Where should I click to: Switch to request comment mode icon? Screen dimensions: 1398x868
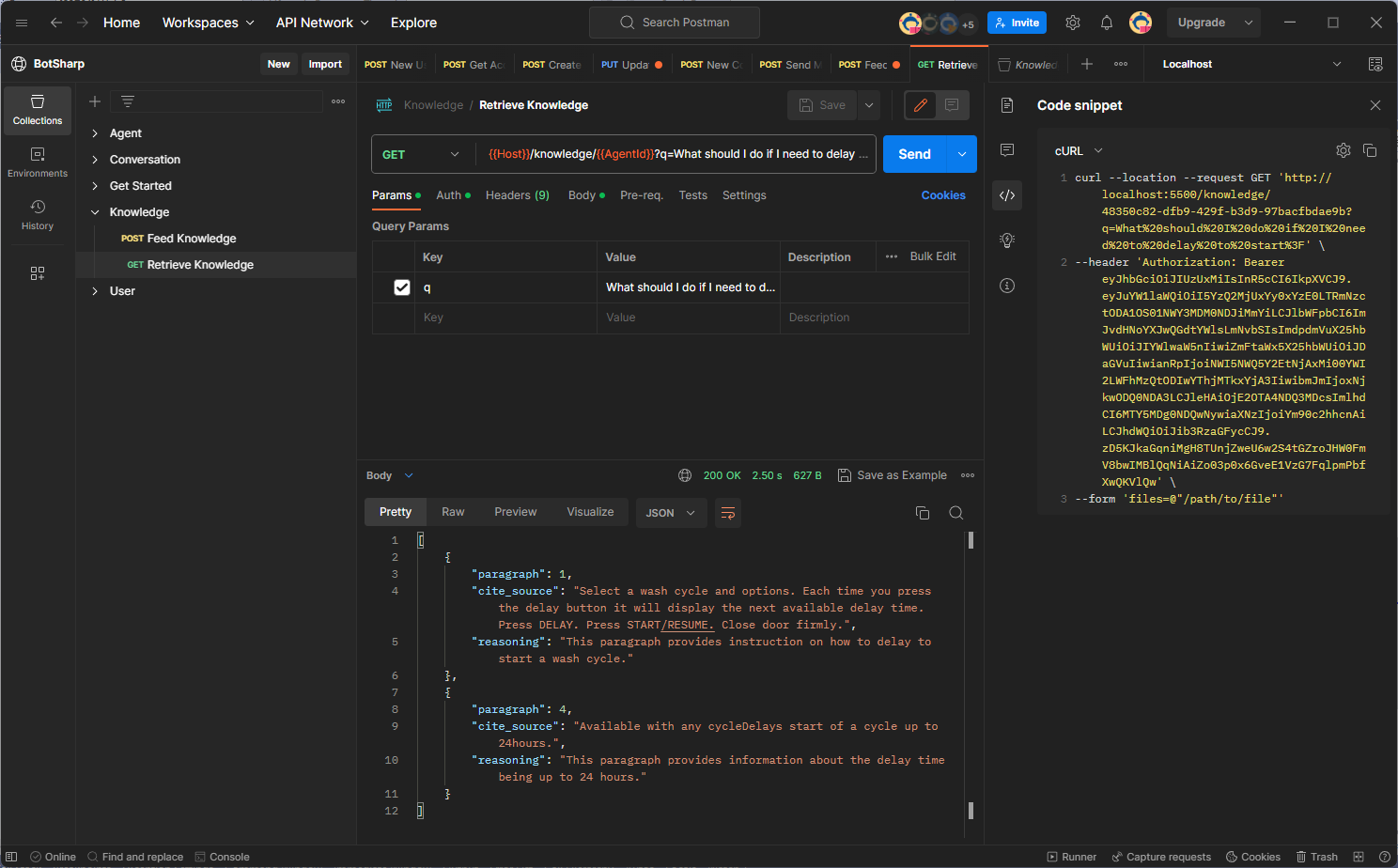(952, 105)
